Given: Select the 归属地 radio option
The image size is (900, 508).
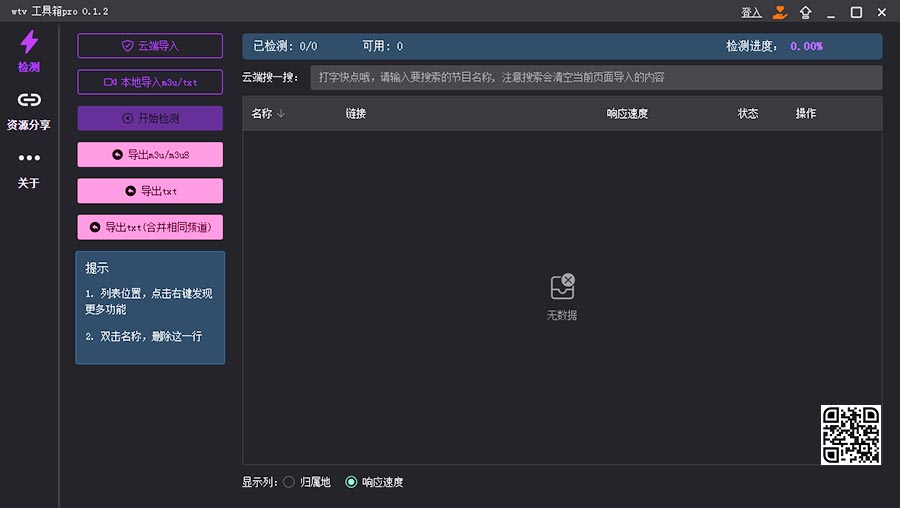Looking at the screenshot, I should [x=289, y=482].
